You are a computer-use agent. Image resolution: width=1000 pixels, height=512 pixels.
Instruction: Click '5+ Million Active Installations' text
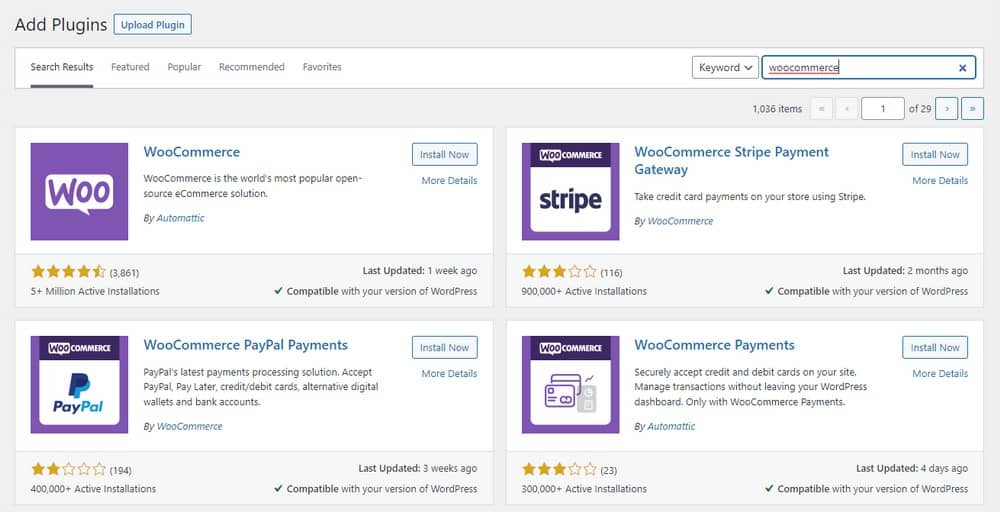tap(95, 291)
